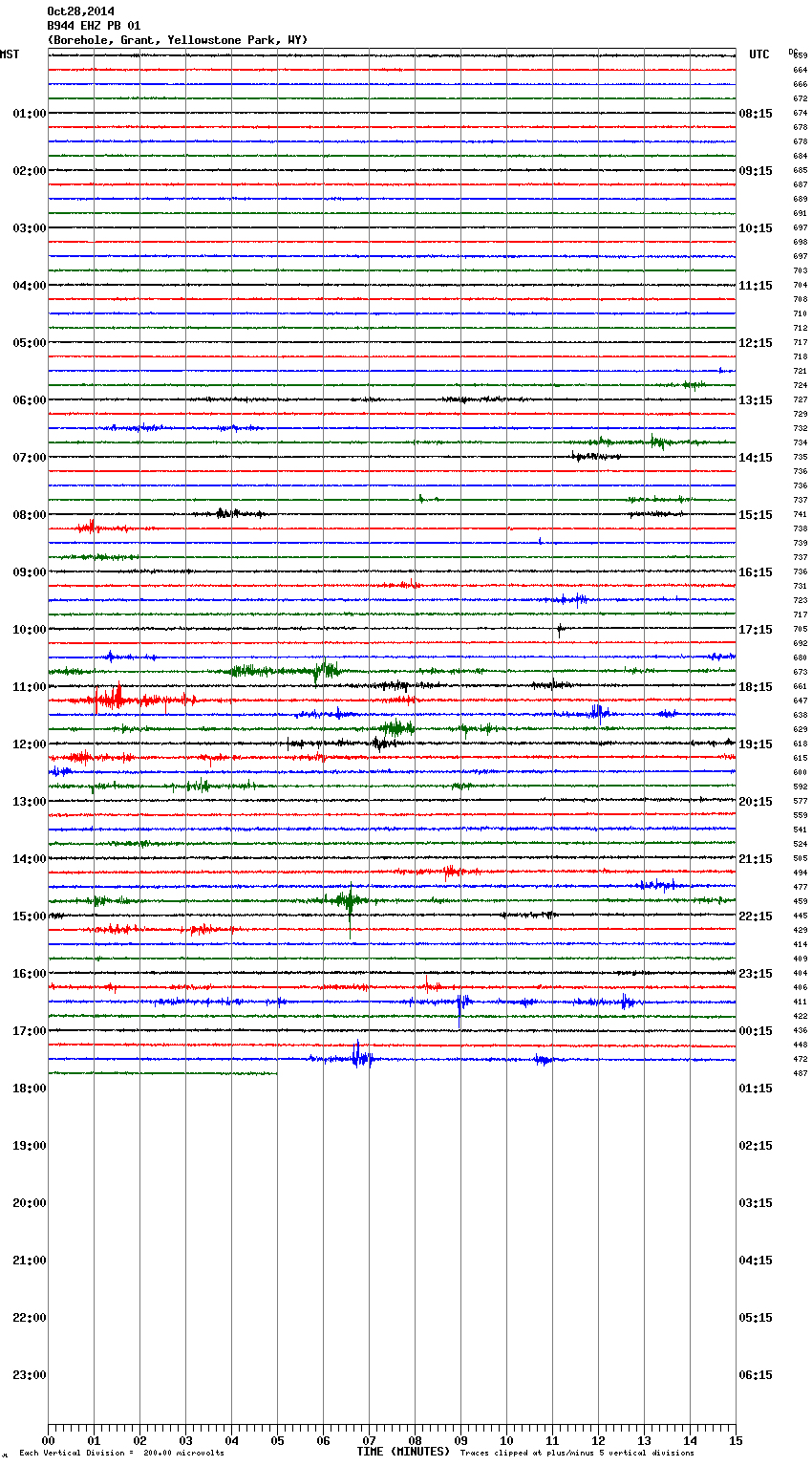Click the 08:15 UTC time label
This screenshot has height=1466, width=812.
point(756,114)
